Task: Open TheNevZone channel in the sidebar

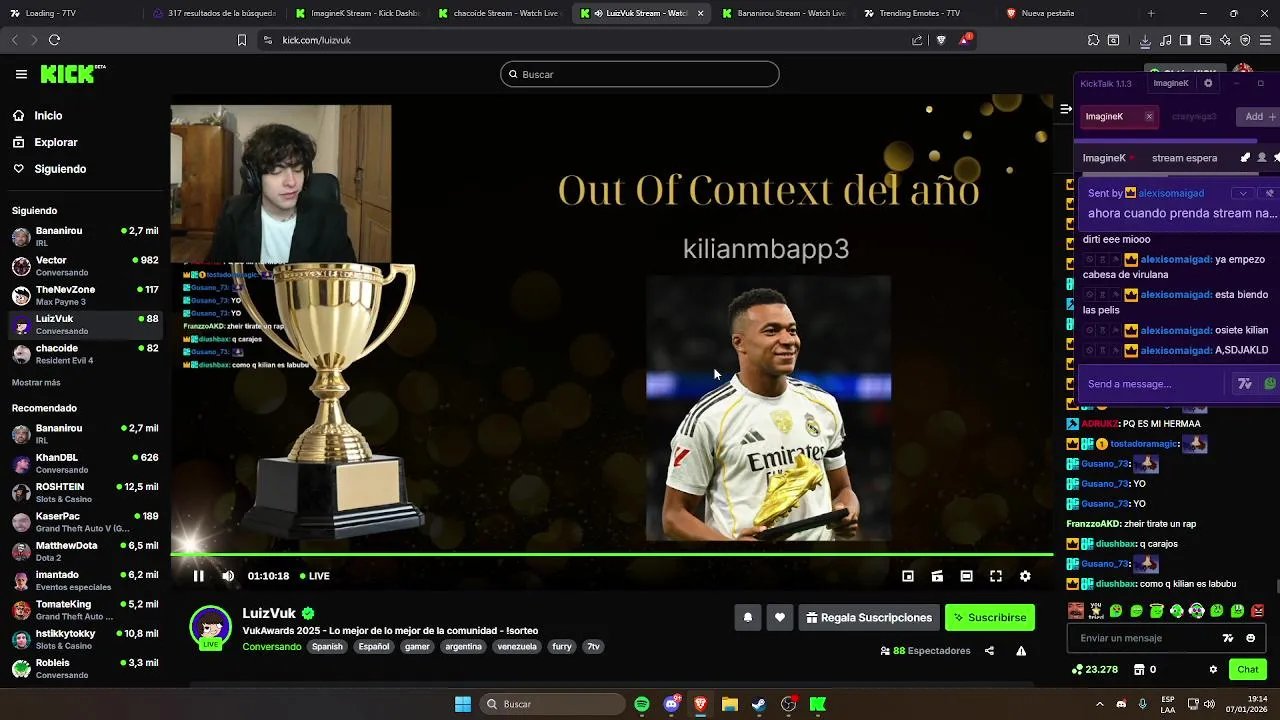Action: [x=84, y=295]
